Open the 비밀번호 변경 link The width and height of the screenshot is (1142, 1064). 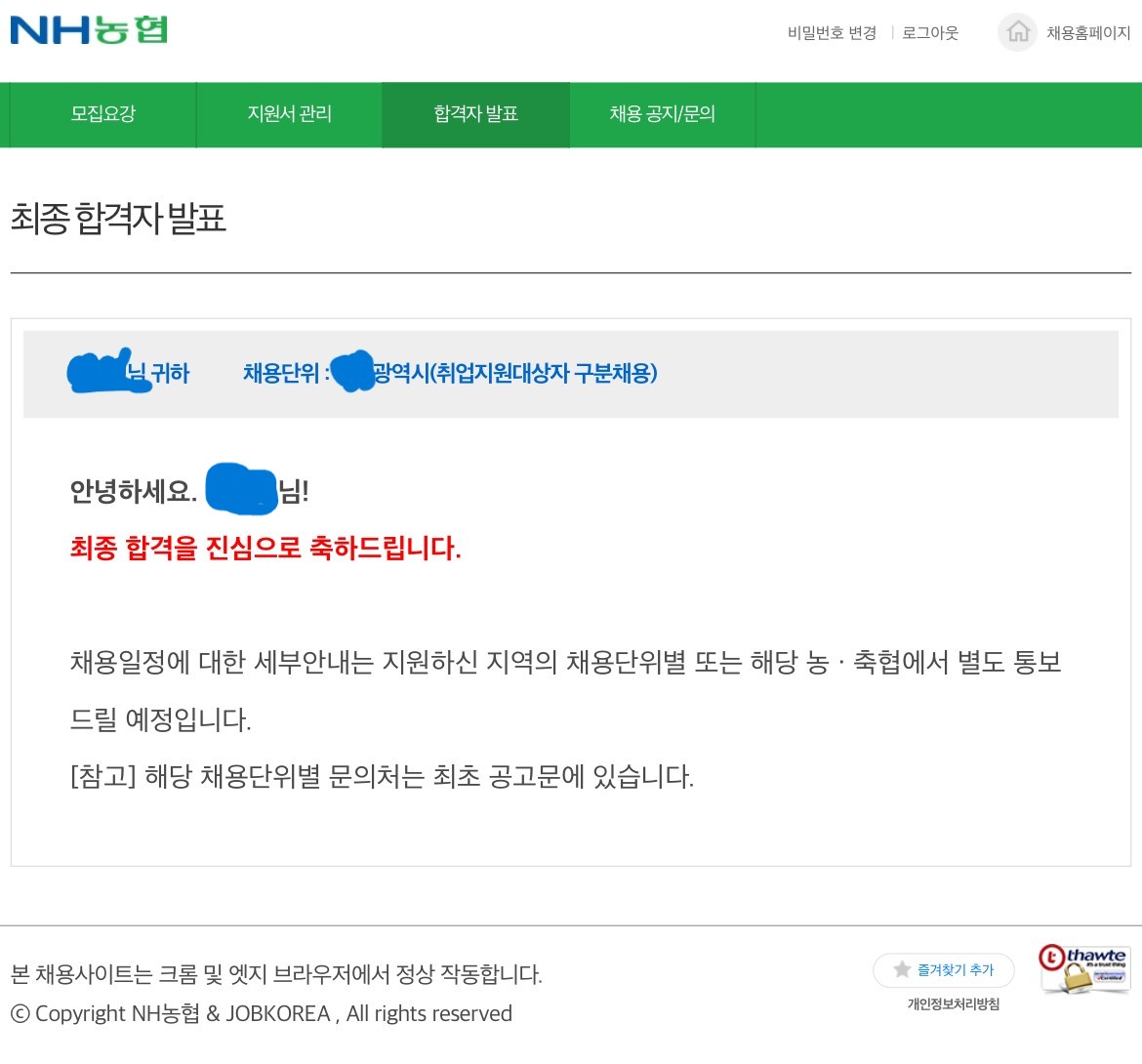[x=832, y=33]
